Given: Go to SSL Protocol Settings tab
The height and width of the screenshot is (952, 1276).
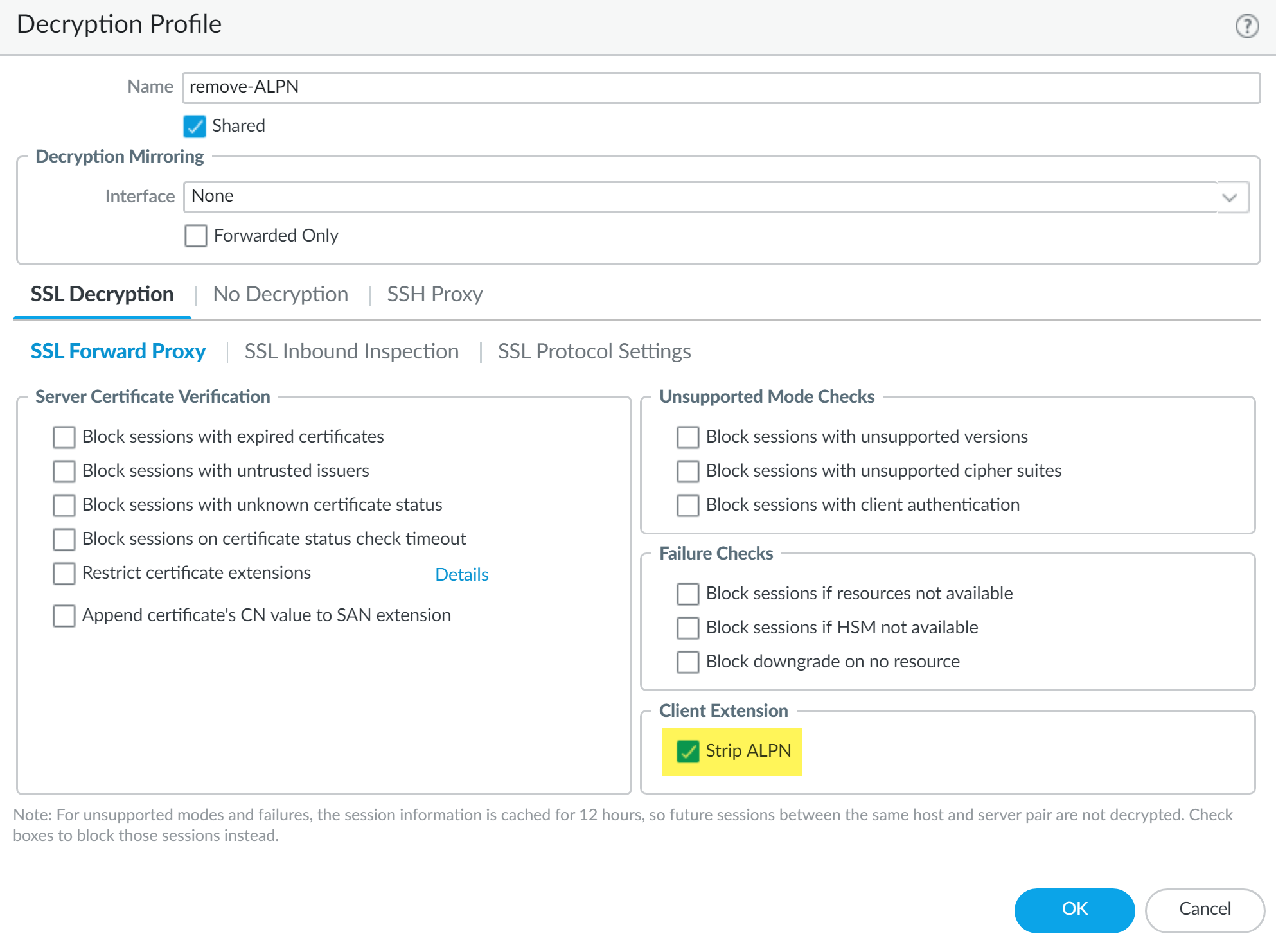Looking at the screenshot, I should pyautogui.click(x=594, y=351).
